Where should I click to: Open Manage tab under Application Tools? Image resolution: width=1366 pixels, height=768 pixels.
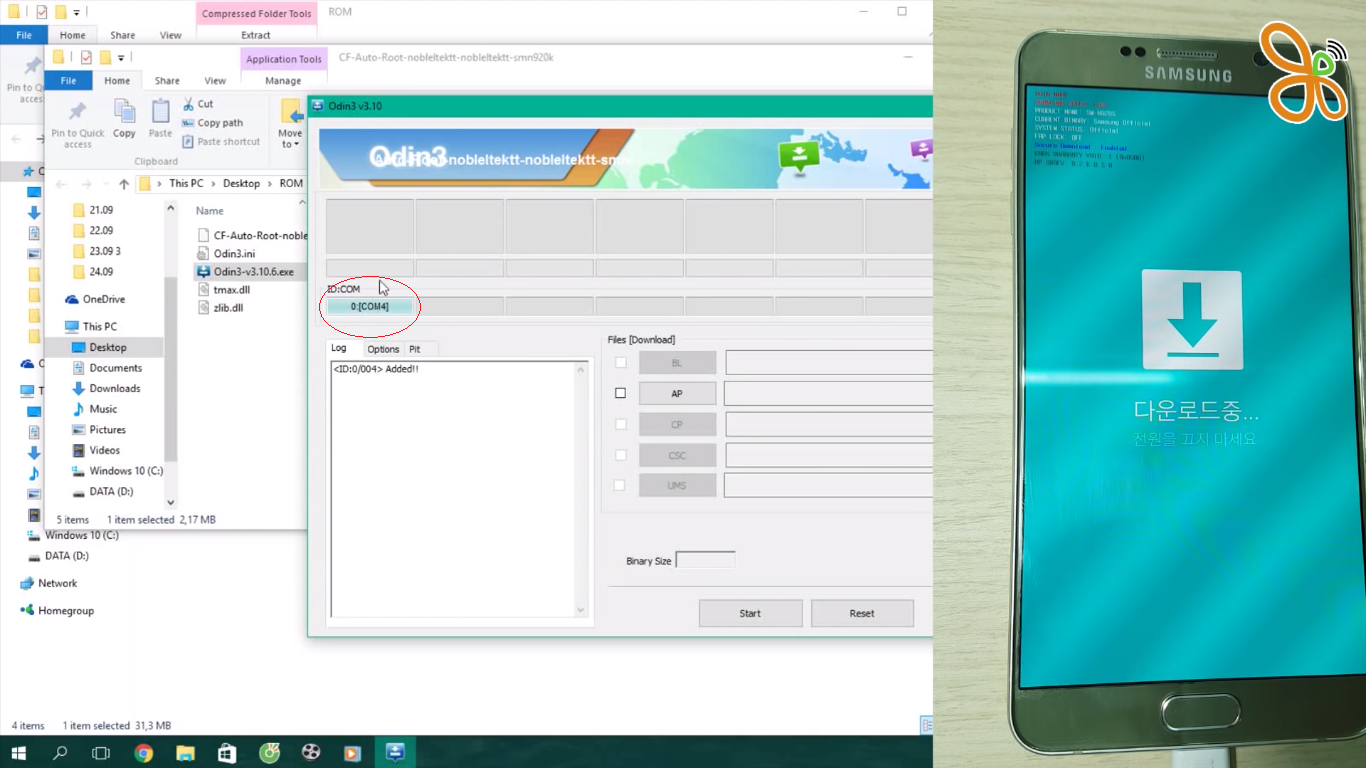click(x=283, y=81)
